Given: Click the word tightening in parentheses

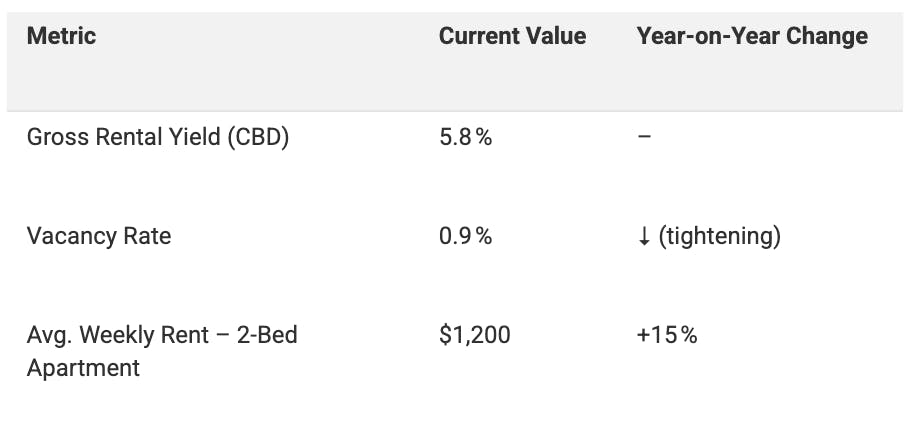Looking at the screenshot, I should (719, 236).
